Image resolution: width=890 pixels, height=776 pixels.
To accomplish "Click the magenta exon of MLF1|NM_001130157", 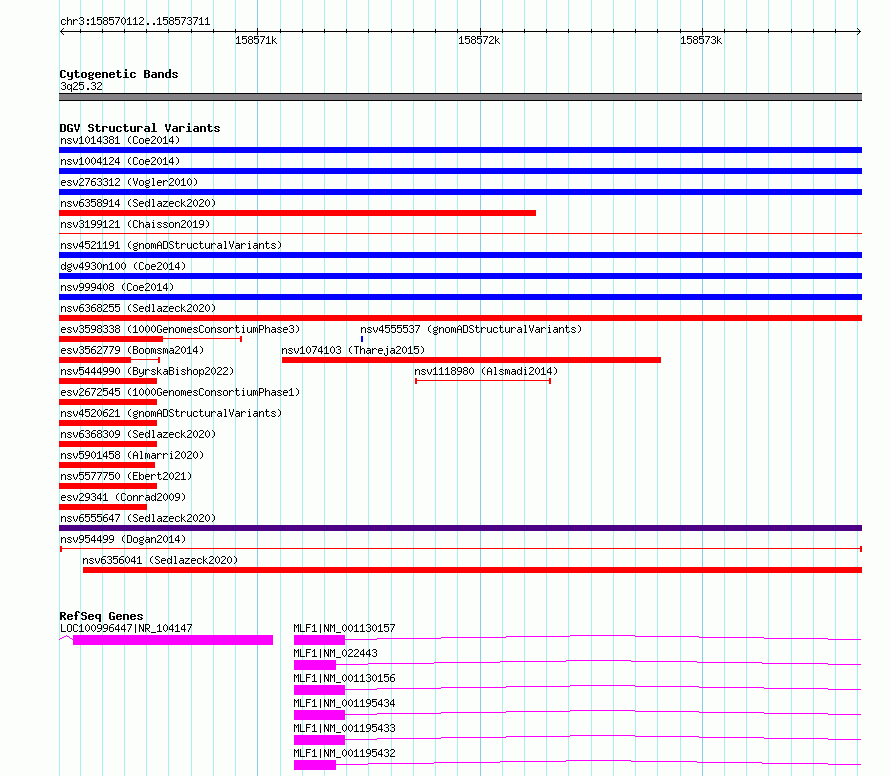I will (x=319, y=640).
